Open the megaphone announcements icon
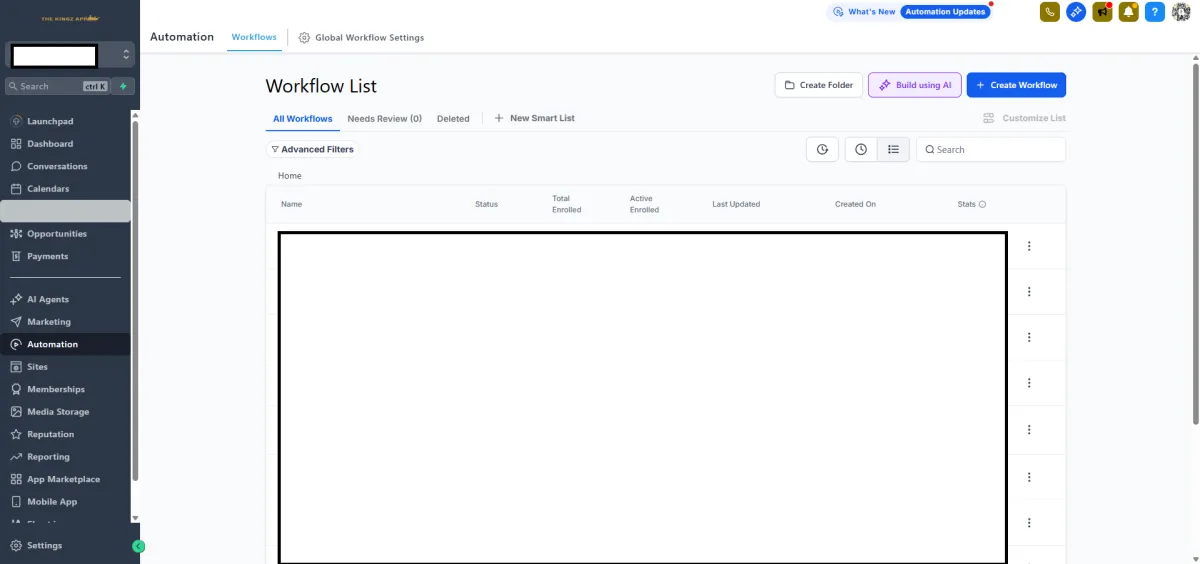This screenshot has height=564, width=1200. 1102,12
